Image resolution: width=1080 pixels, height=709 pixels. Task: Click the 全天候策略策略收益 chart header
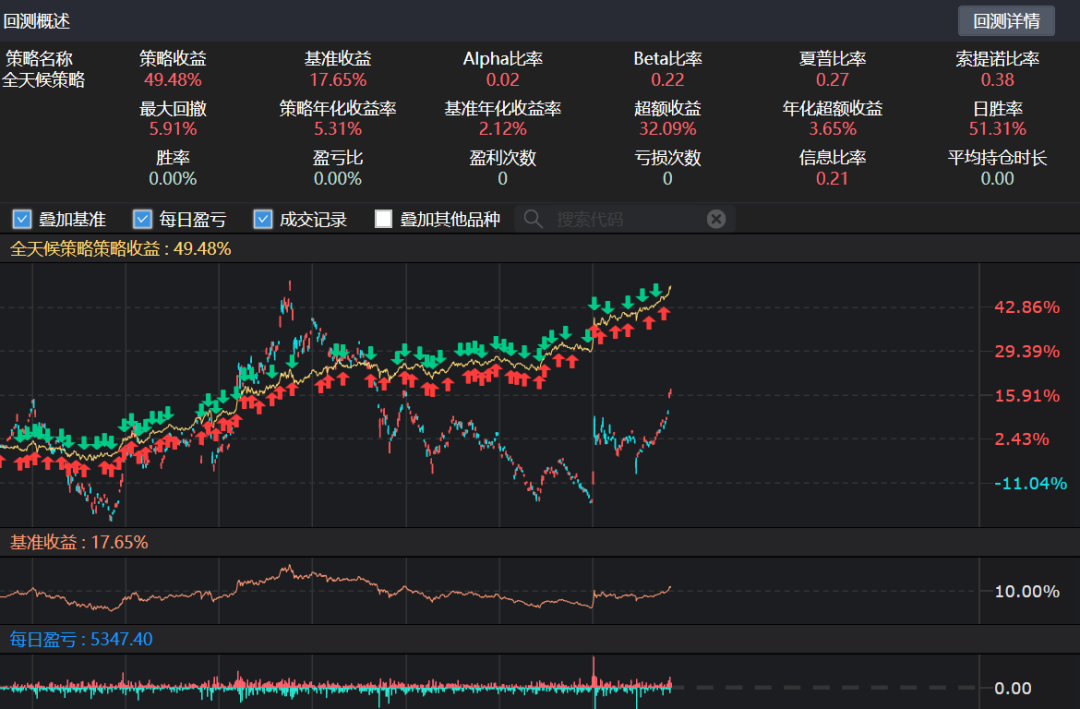(120, 248)
